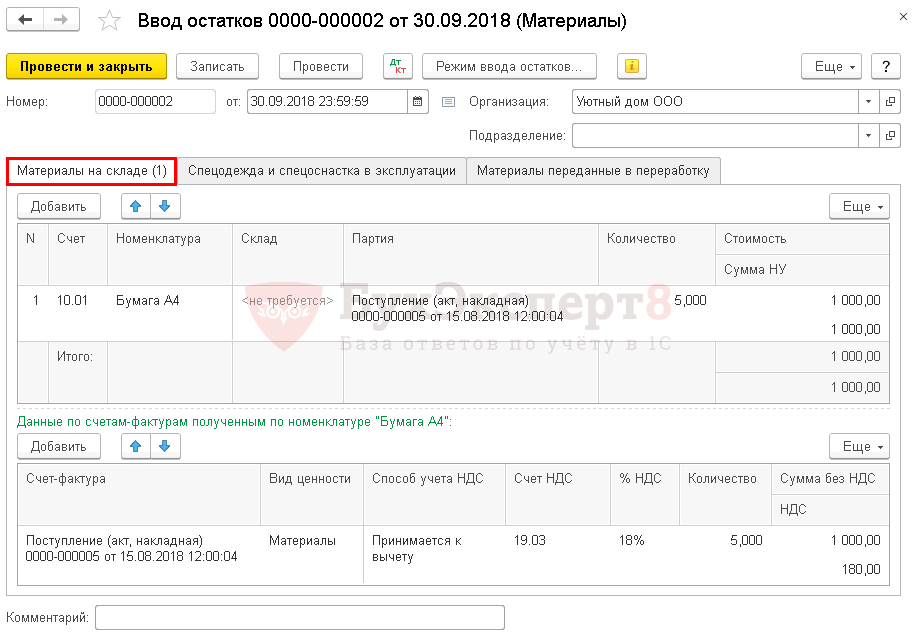Open organization Уютный дом card icon

890,102
